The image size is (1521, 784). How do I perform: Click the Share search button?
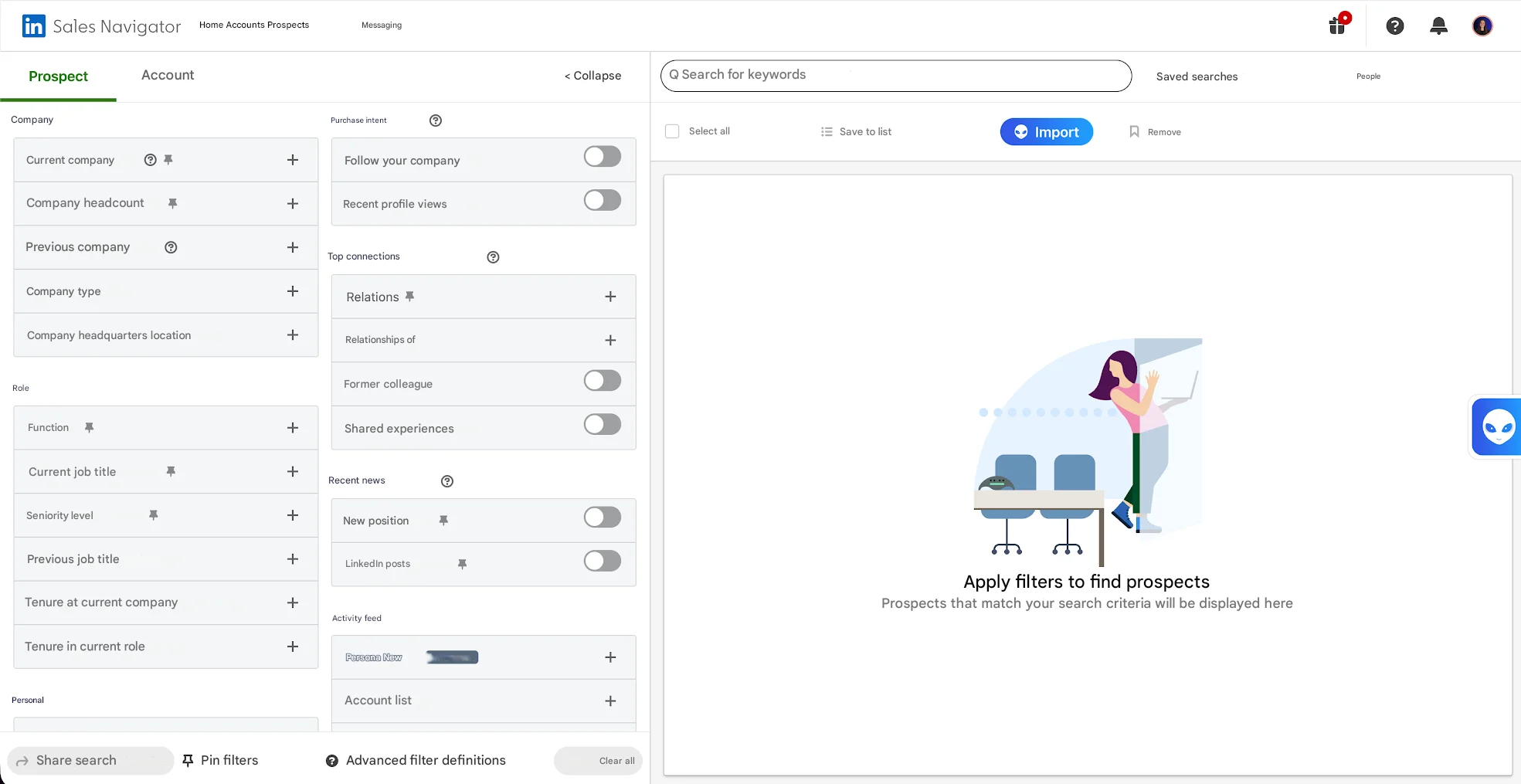coord(90,761)
